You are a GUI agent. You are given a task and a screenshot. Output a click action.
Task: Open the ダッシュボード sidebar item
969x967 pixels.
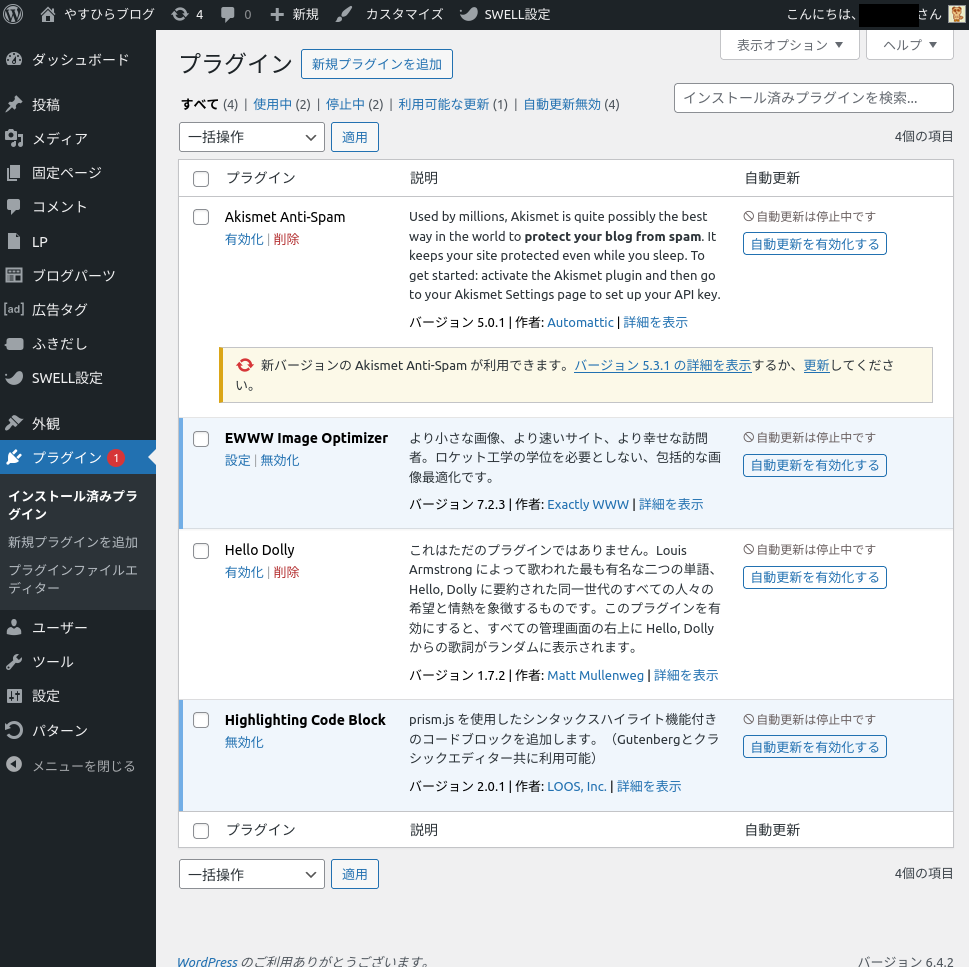[80, 60]
